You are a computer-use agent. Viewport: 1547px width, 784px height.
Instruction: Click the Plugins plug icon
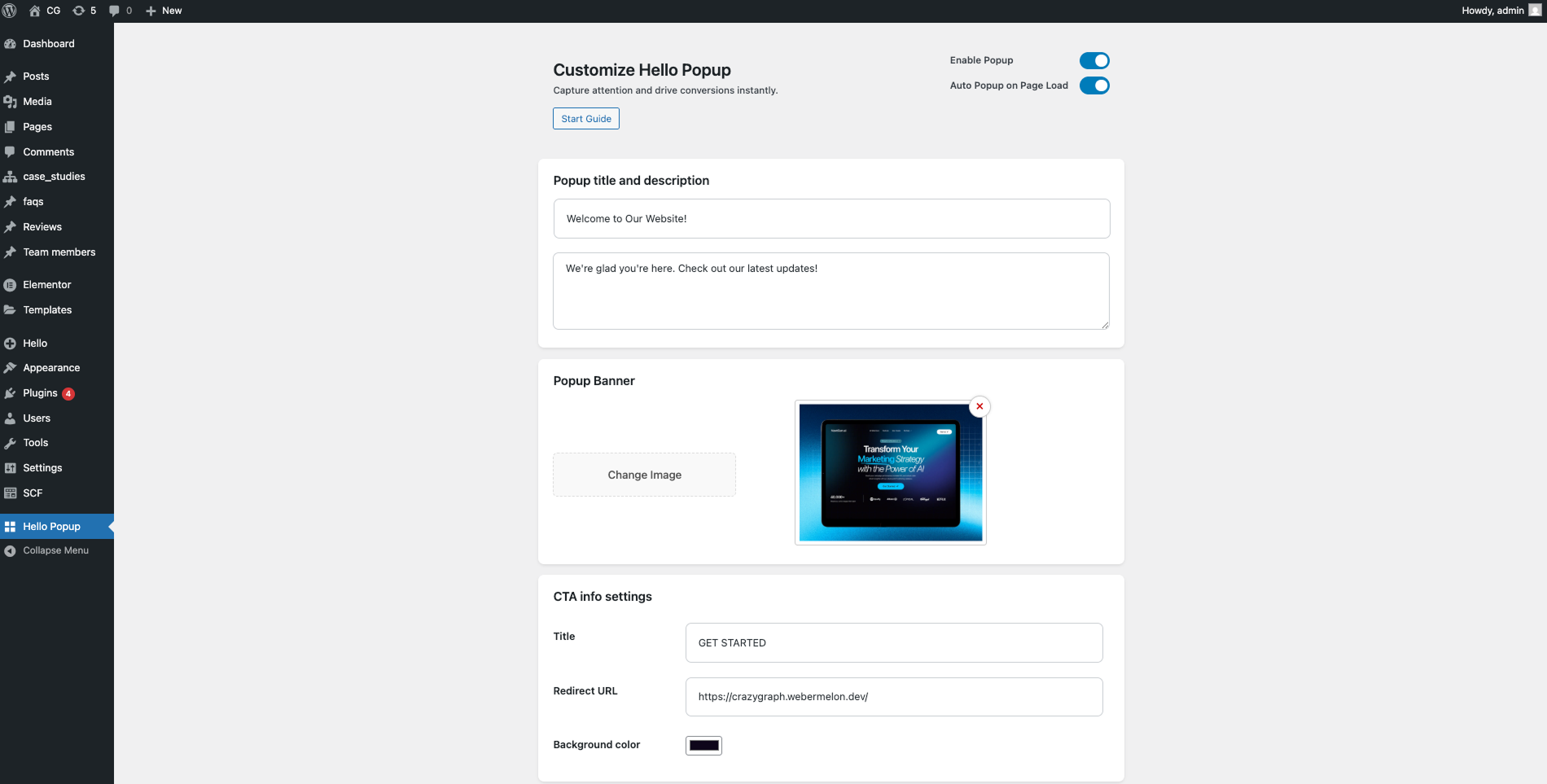[10, 393]
